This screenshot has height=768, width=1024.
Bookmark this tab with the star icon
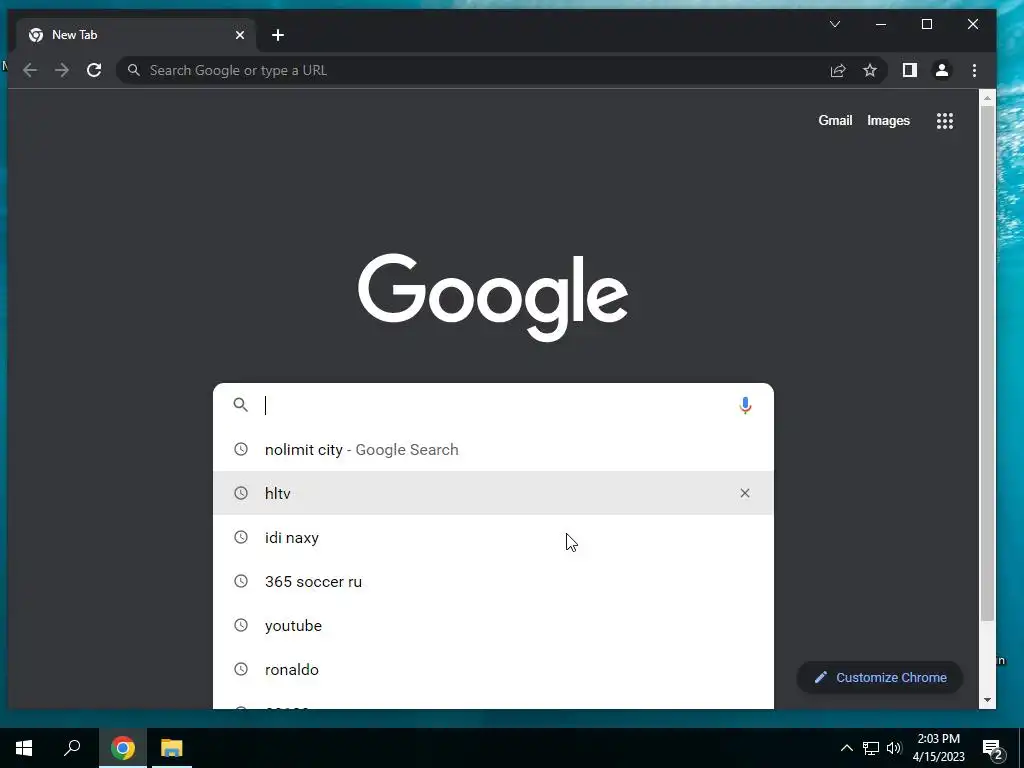click(870, 71)
